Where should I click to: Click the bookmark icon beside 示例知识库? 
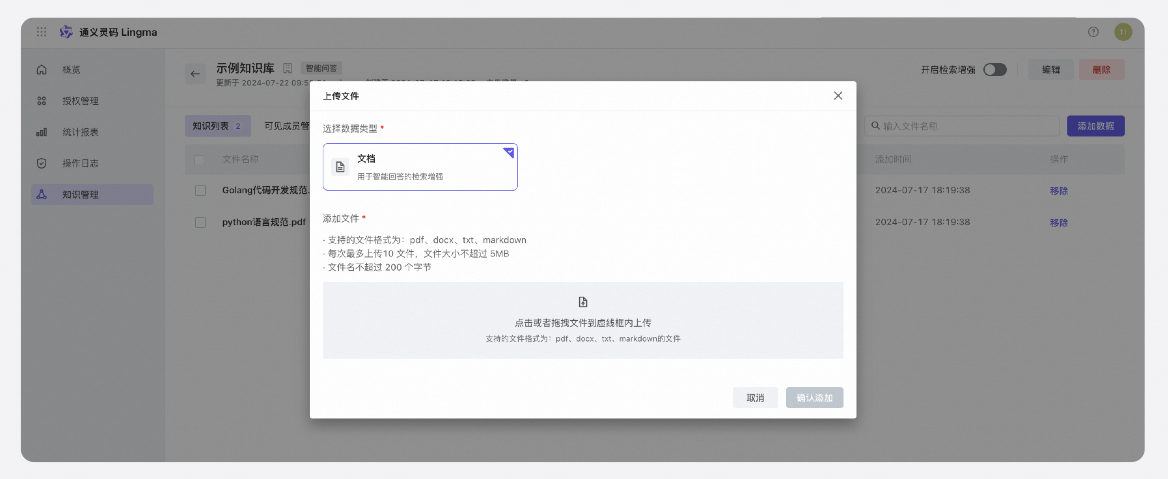[288, 68]
